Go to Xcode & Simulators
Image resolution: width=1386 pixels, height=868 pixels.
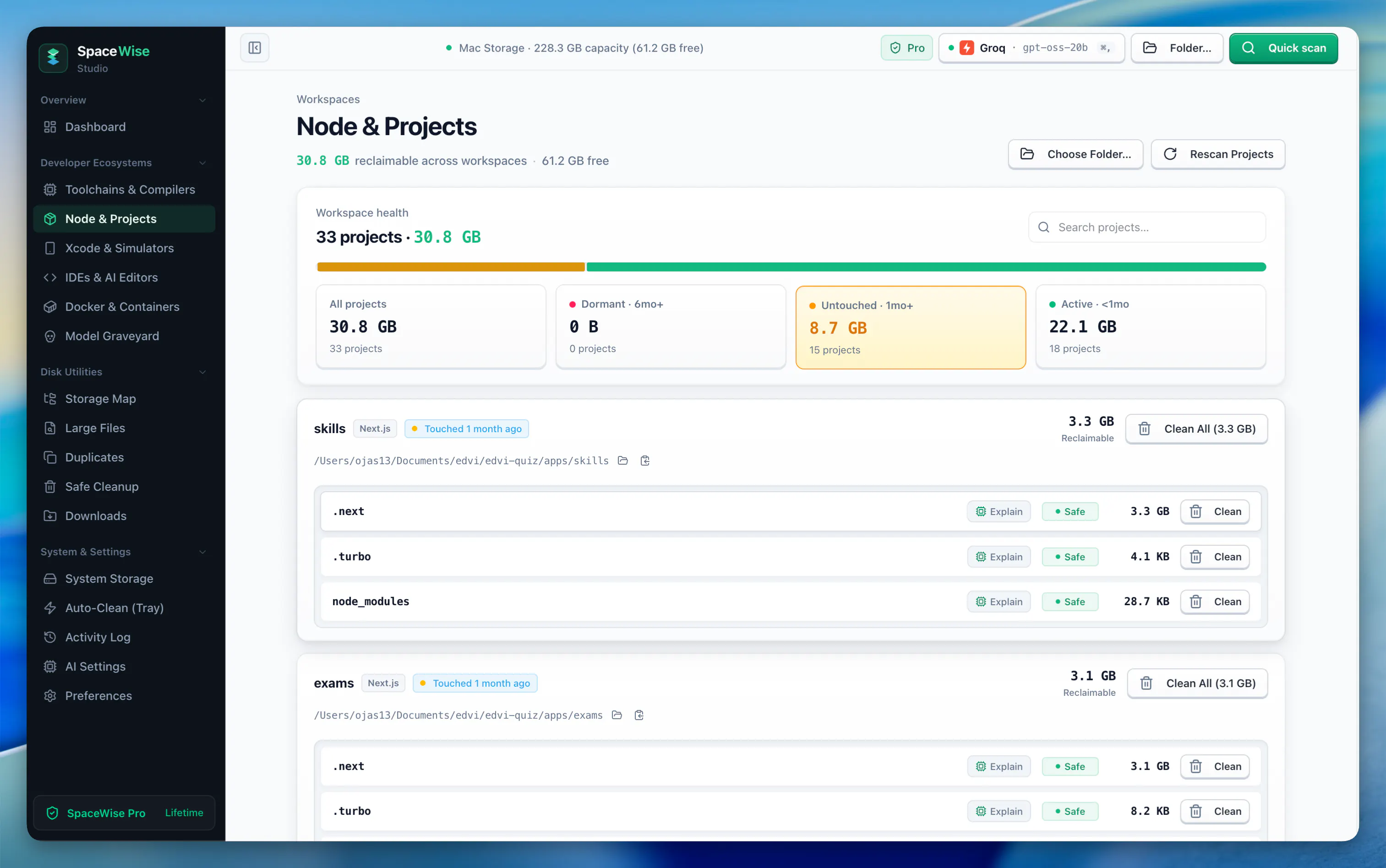click(x=124, y=248)
